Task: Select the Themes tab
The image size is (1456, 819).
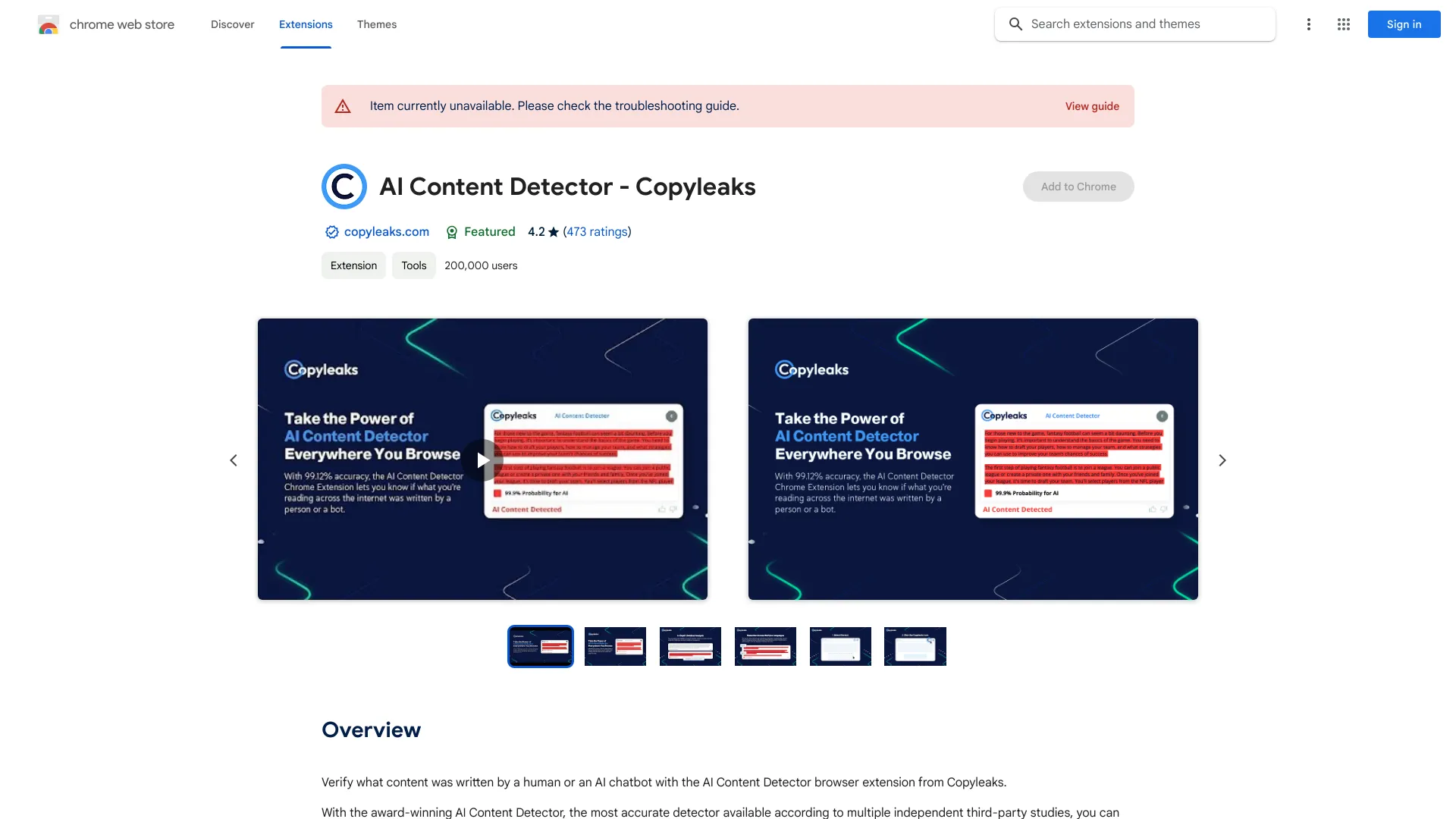Action: tap(377, 24)
